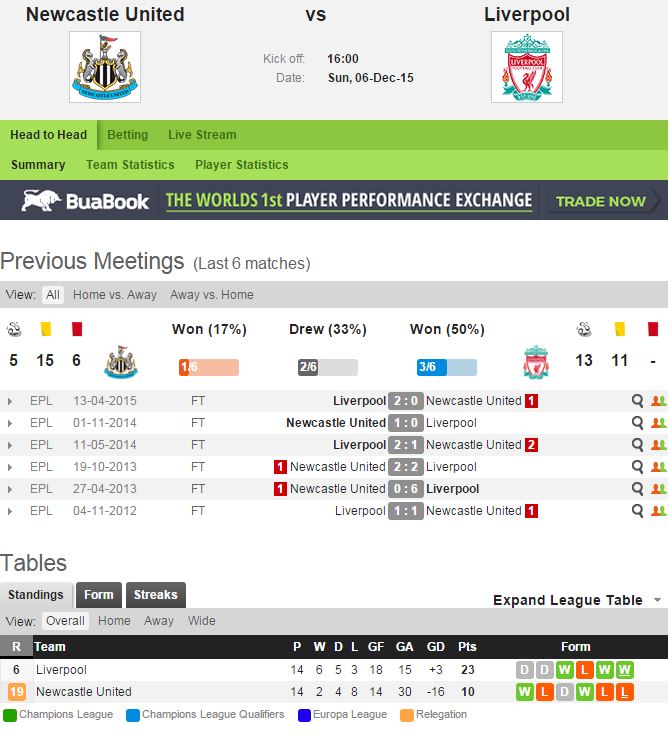The height and width of the screenshot is (751, 669).
Task: Open match details magnifier for 13-04-2015 match
Action: pos(637,401)
